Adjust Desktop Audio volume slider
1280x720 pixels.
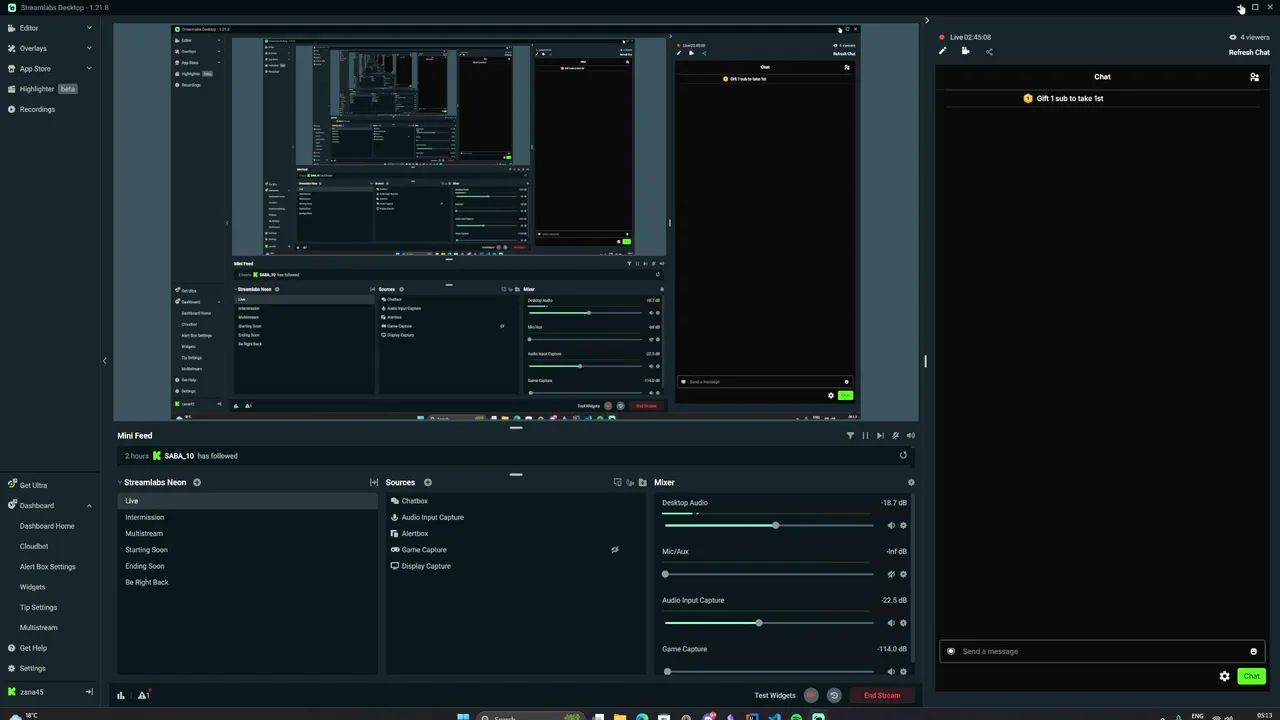click(x=769, y=526)
